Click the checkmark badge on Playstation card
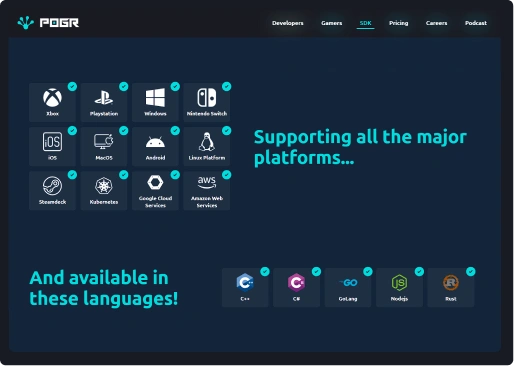This screenshot has width=514, height=366. 124,87
